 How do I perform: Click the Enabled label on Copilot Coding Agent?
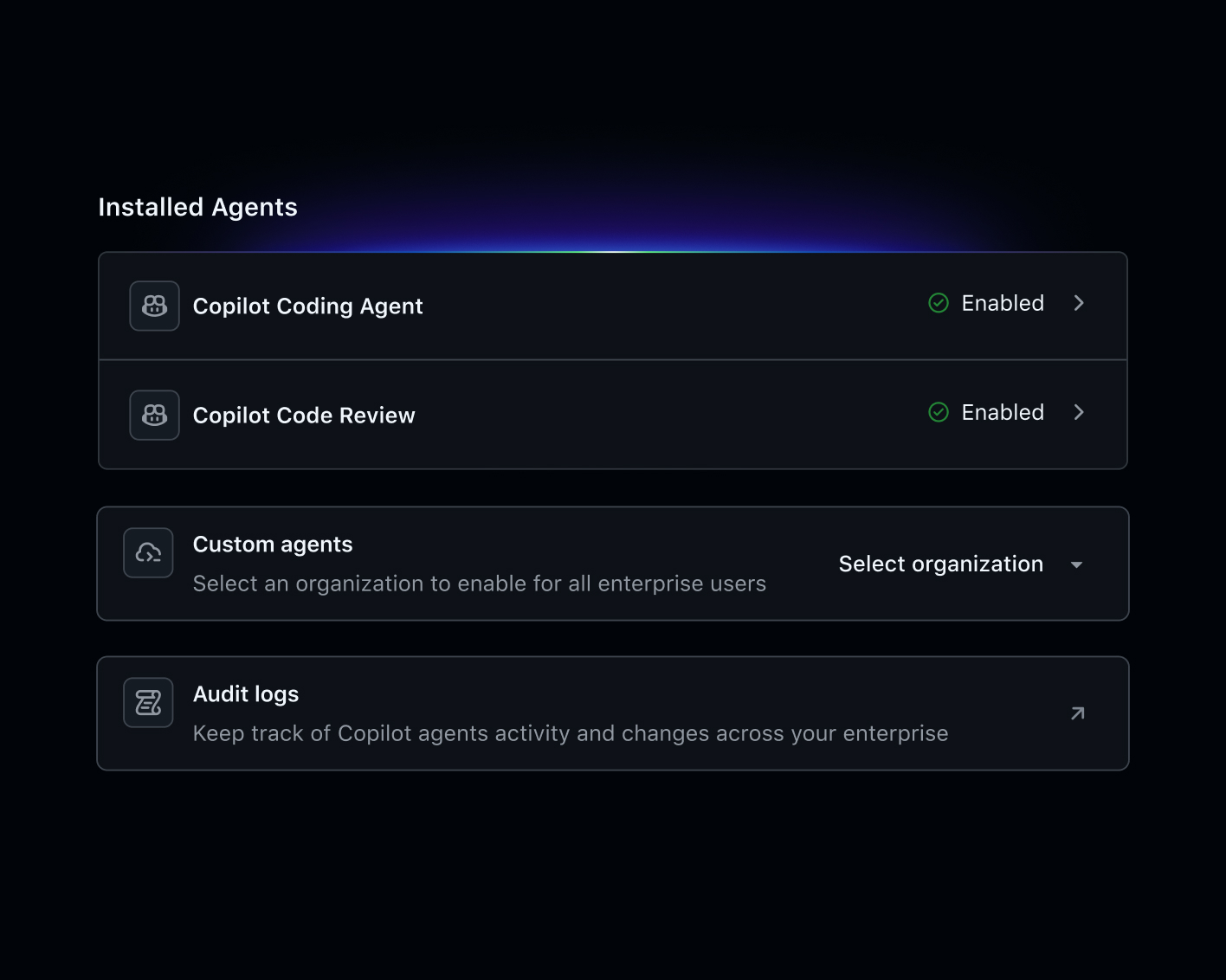pos(1002,303)
